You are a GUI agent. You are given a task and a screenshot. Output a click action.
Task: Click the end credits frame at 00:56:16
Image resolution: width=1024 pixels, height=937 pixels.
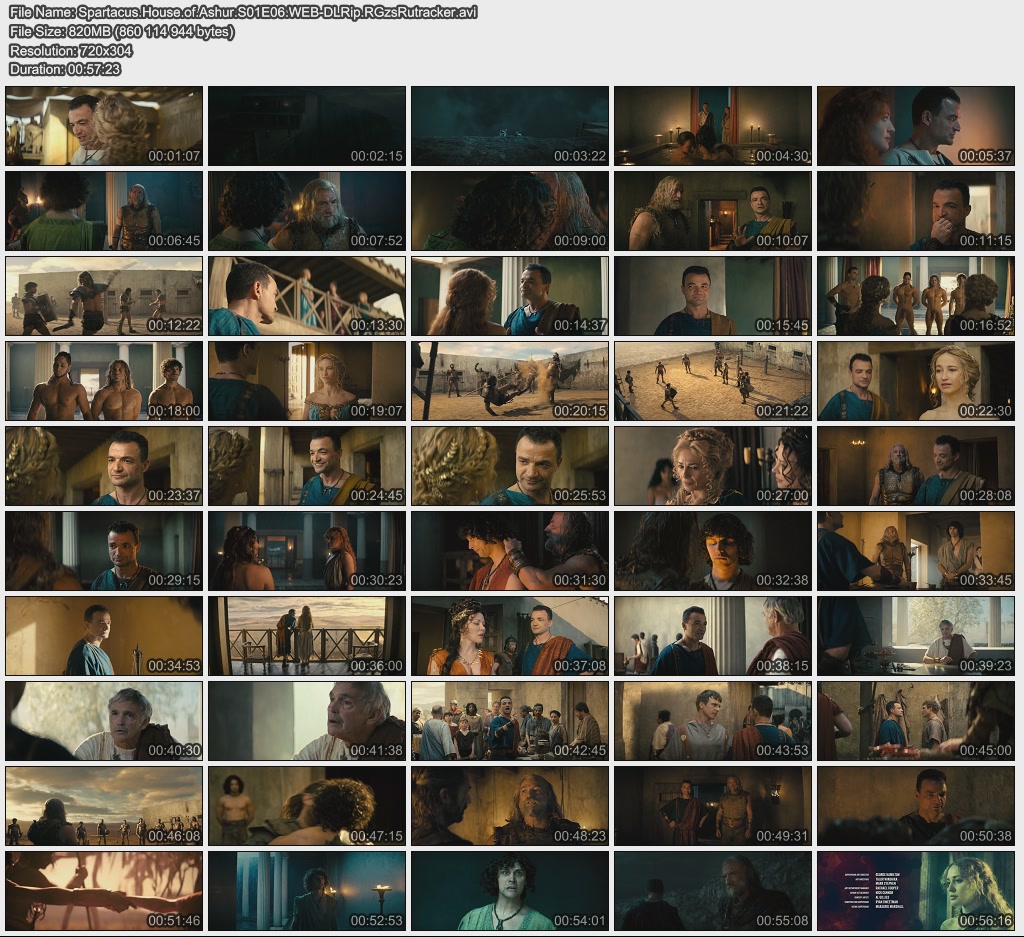pyautogui.click(x=916, y=891)
